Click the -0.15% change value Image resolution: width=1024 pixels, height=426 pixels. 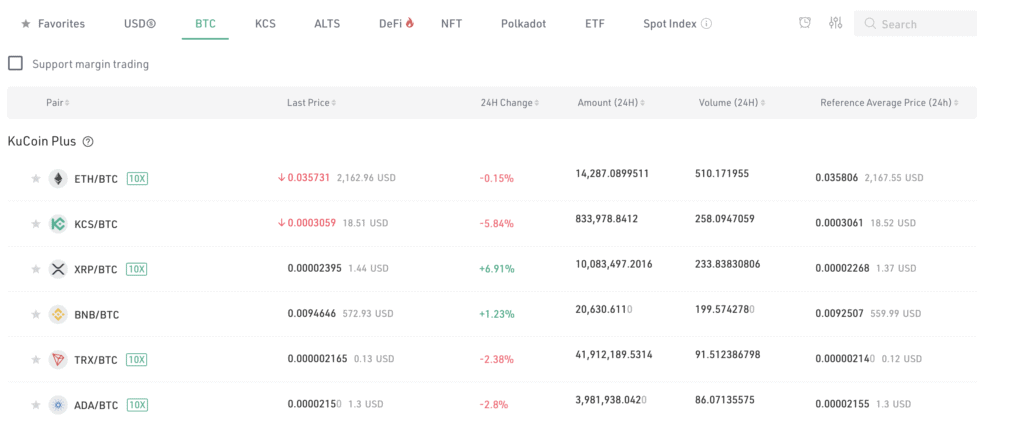pyautogui.click(x=496, y=178)
